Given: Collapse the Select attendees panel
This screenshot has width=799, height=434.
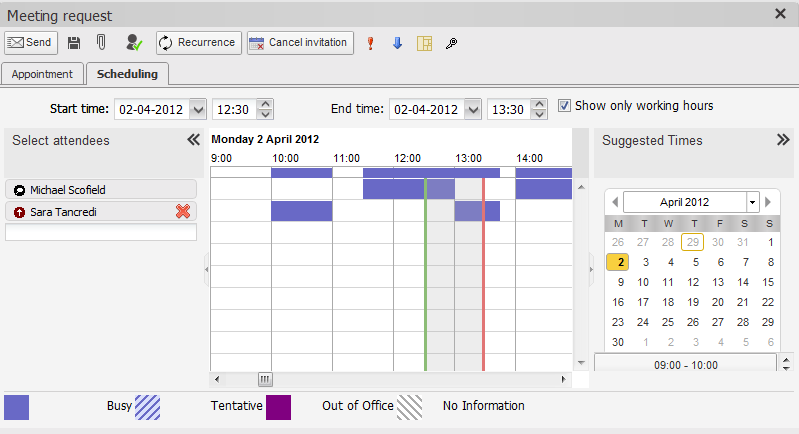Looking at the screenshot, I should click(194, 141).
